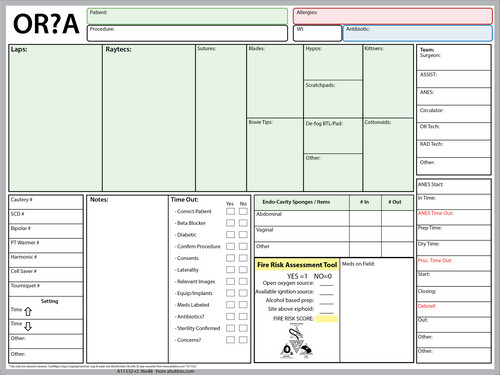The width and height of the screenshot is (500, 375).
Task: Click the up arrow next to Time
Action: [x=28, y=311]
